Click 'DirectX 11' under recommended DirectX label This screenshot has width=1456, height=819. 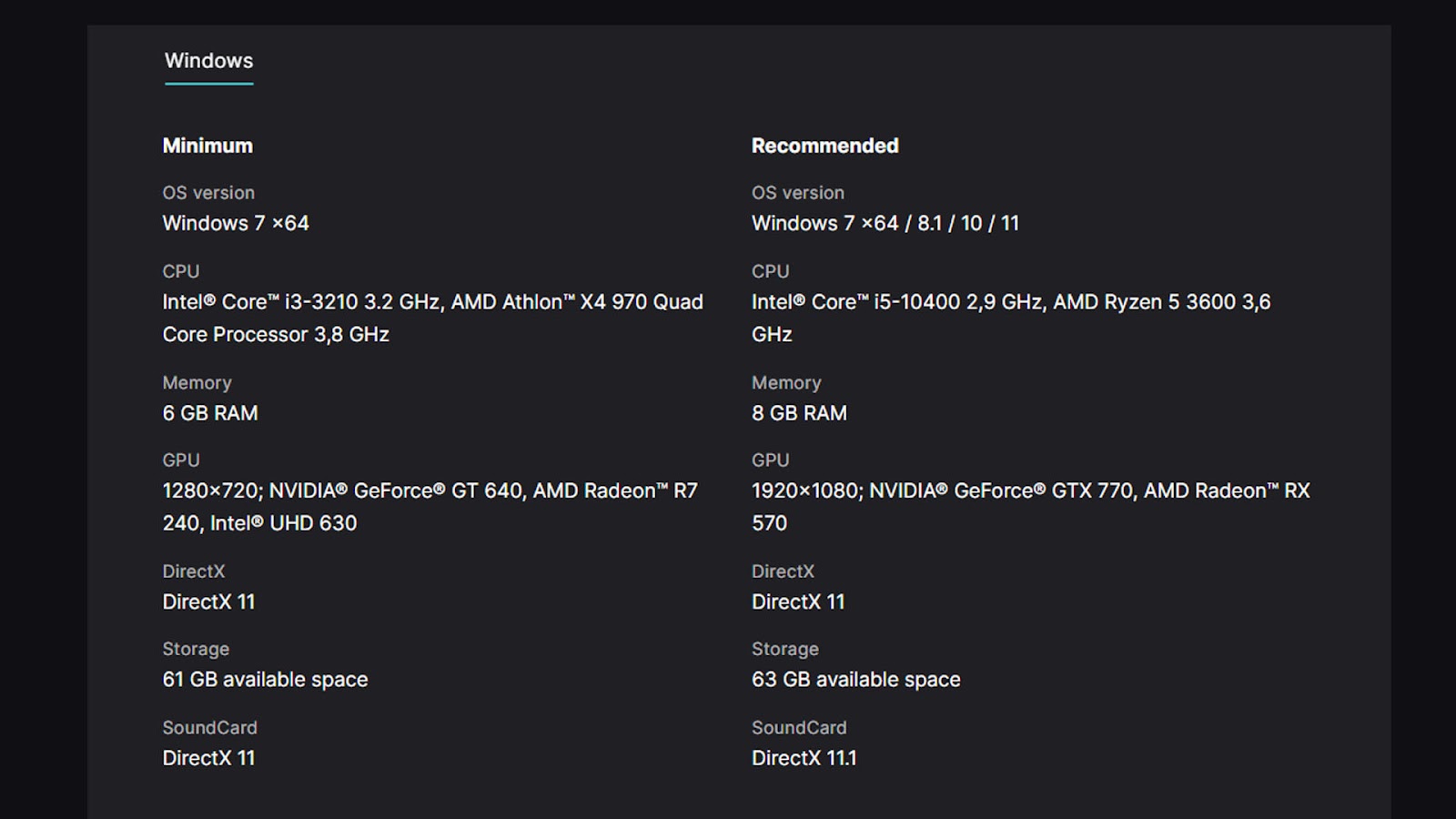pyautogui.click(x=798, y=602)
